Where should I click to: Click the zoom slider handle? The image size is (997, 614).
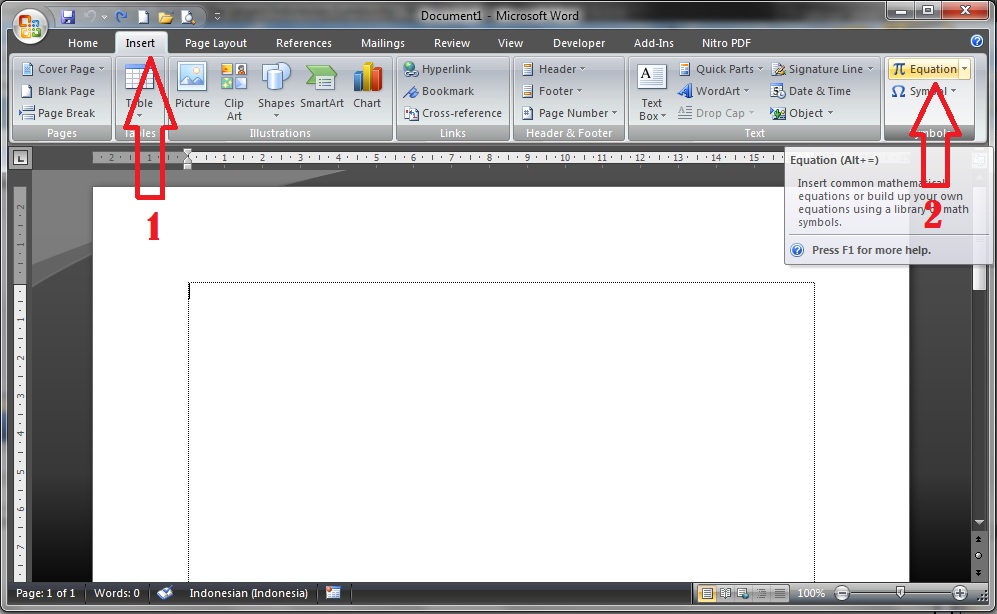click(900, 592)
